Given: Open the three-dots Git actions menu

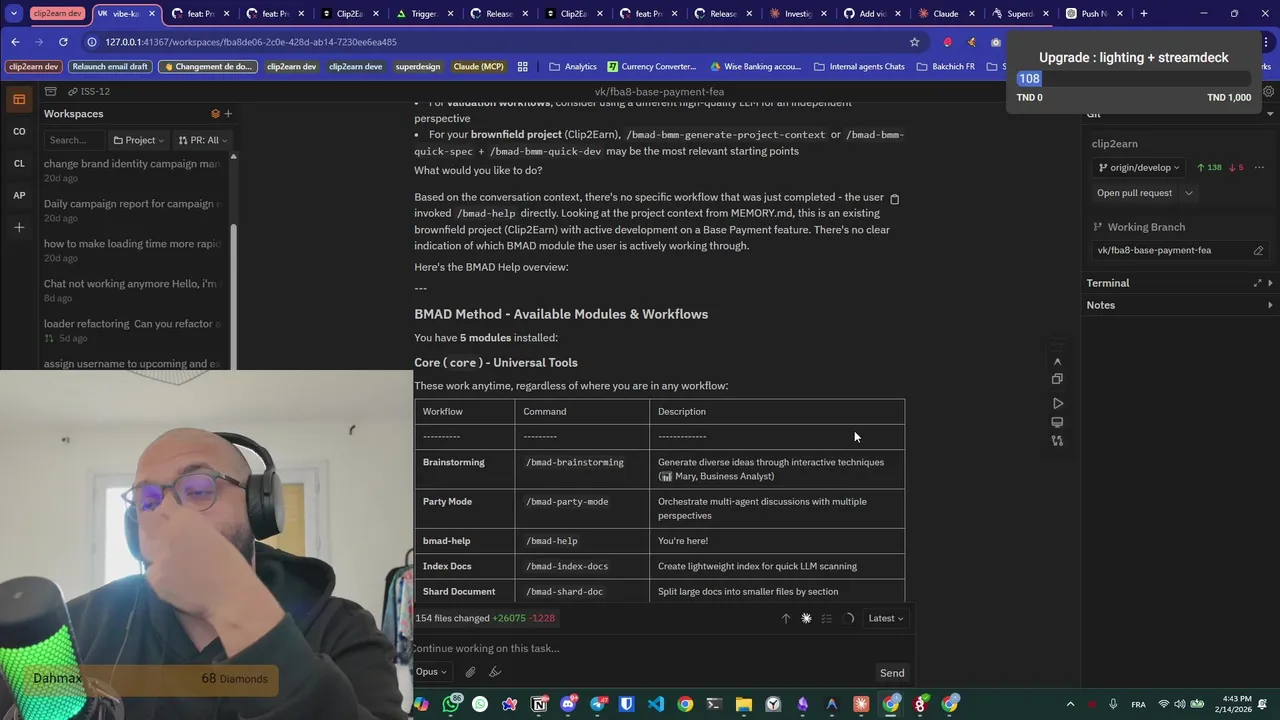Looking at the screenshot, I should (x=1259, y=168).
